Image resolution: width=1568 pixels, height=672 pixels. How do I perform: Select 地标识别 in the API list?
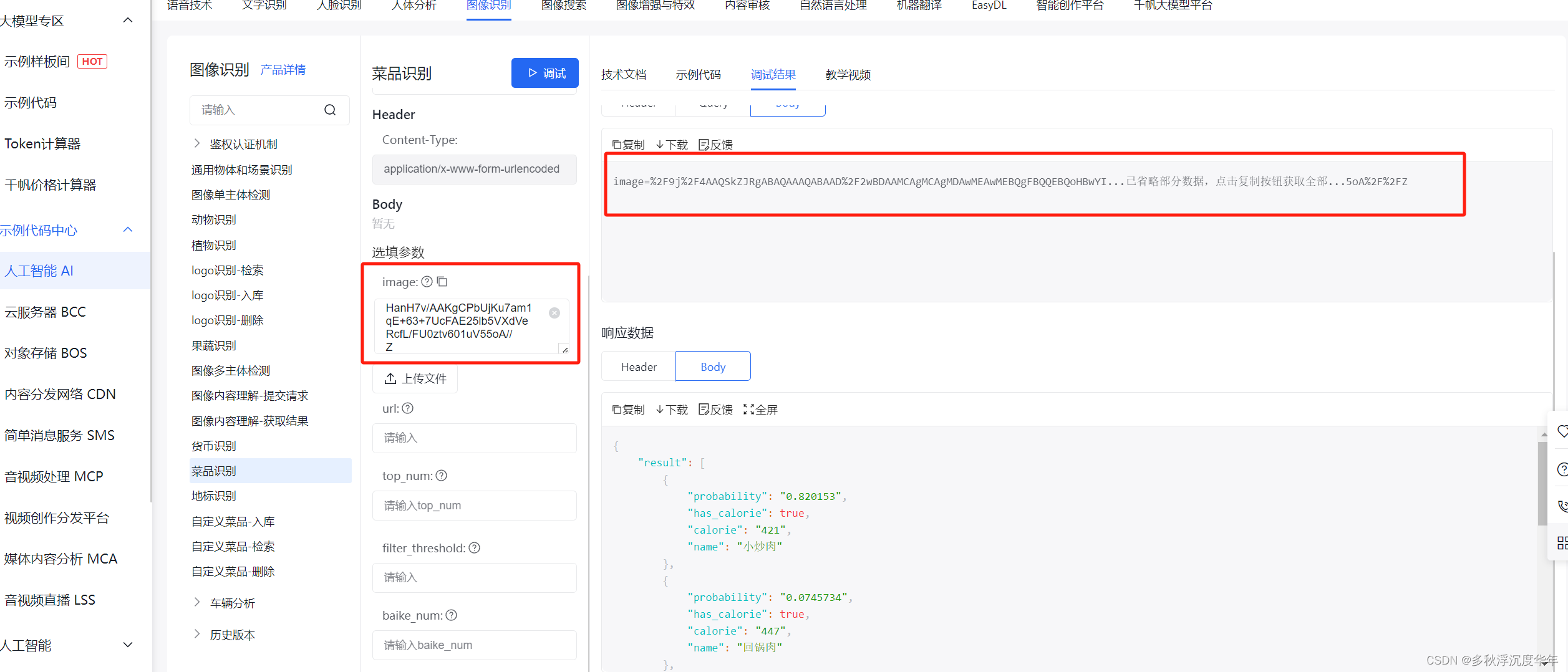[214, 496]
